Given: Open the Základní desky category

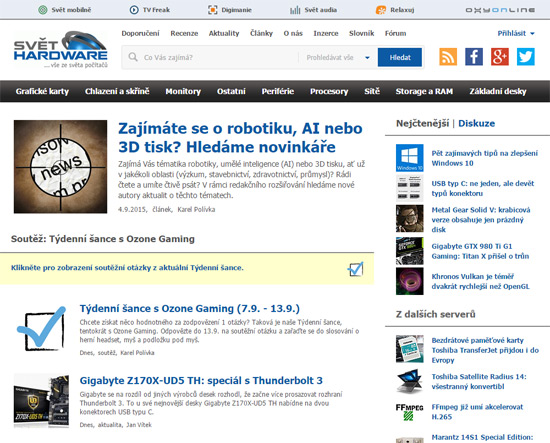Looking at the screenshot, I should point(498,91).
